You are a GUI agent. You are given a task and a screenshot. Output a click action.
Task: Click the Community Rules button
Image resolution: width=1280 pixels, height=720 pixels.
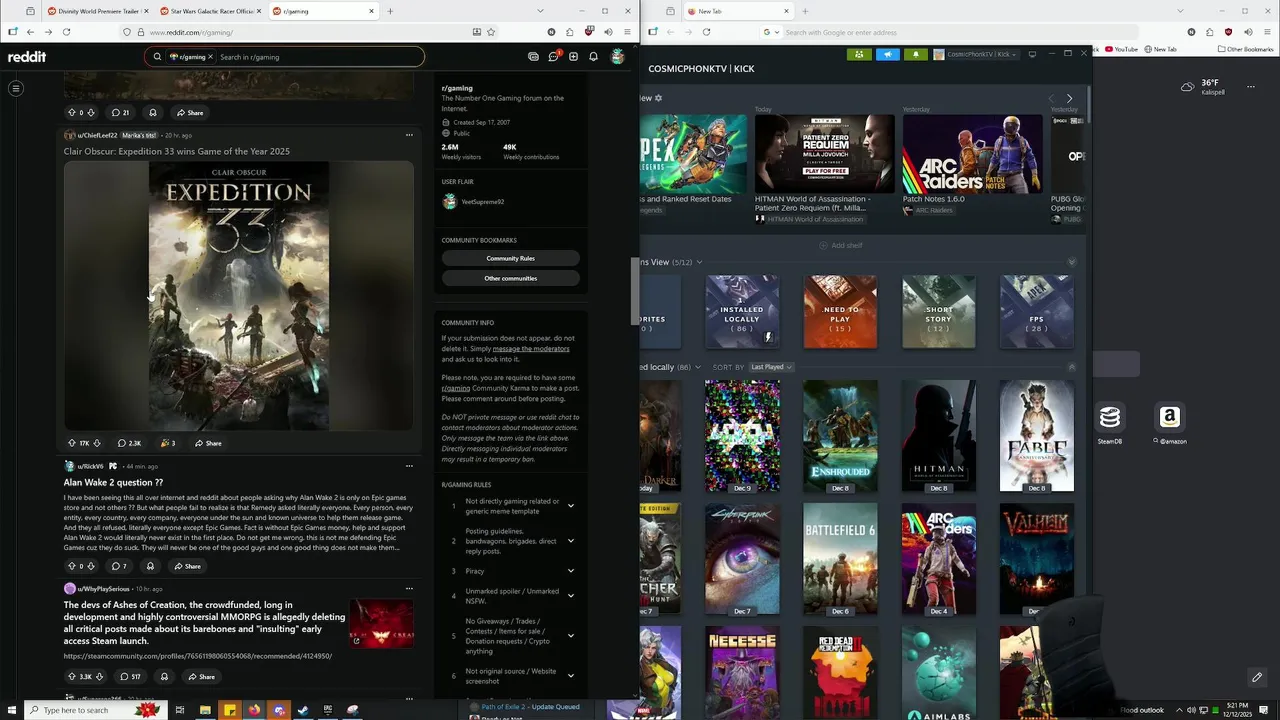511,258
